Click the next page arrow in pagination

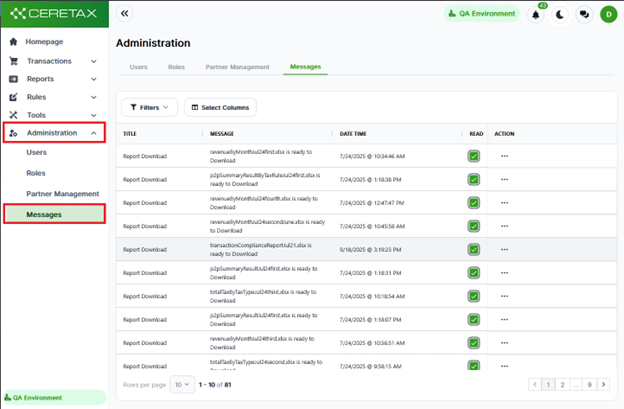[x=603, y=384]
